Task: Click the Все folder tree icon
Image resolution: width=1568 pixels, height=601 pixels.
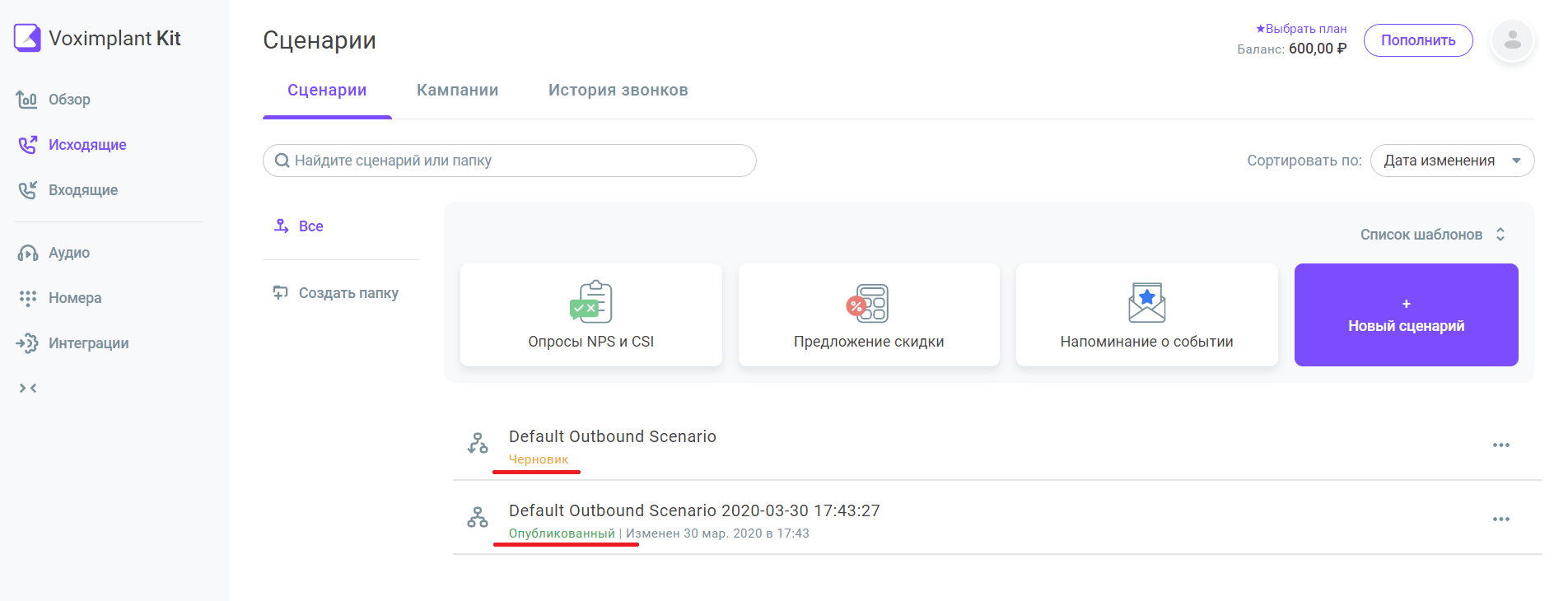Action: pos(281,226)
